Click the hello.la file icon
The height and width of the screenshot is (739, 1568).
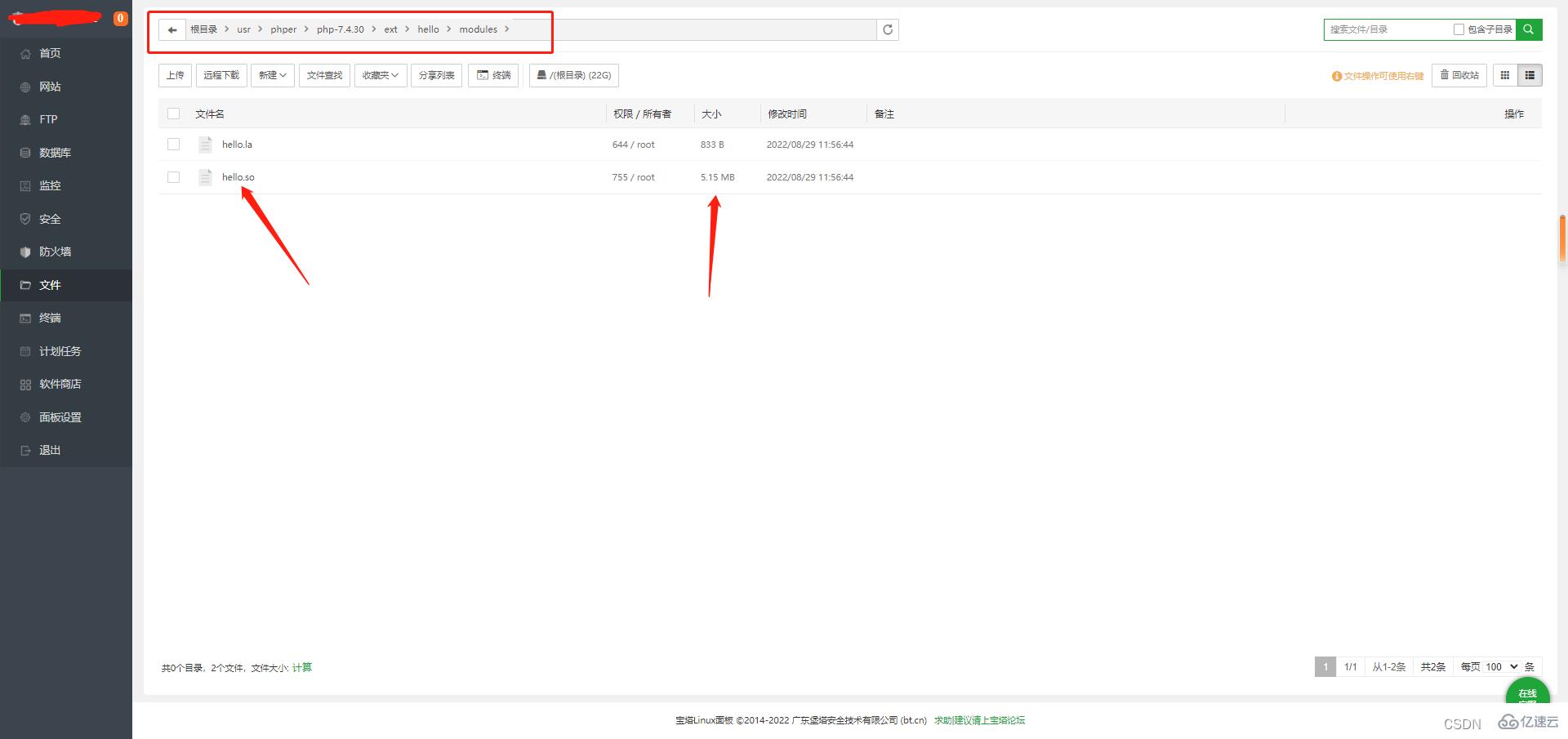tap(205, 145)
